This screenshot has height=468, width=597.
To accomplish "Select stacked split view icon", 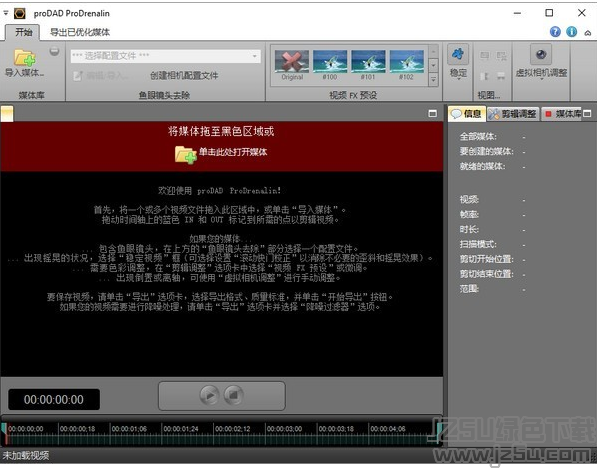I will (x=501, y=76).
